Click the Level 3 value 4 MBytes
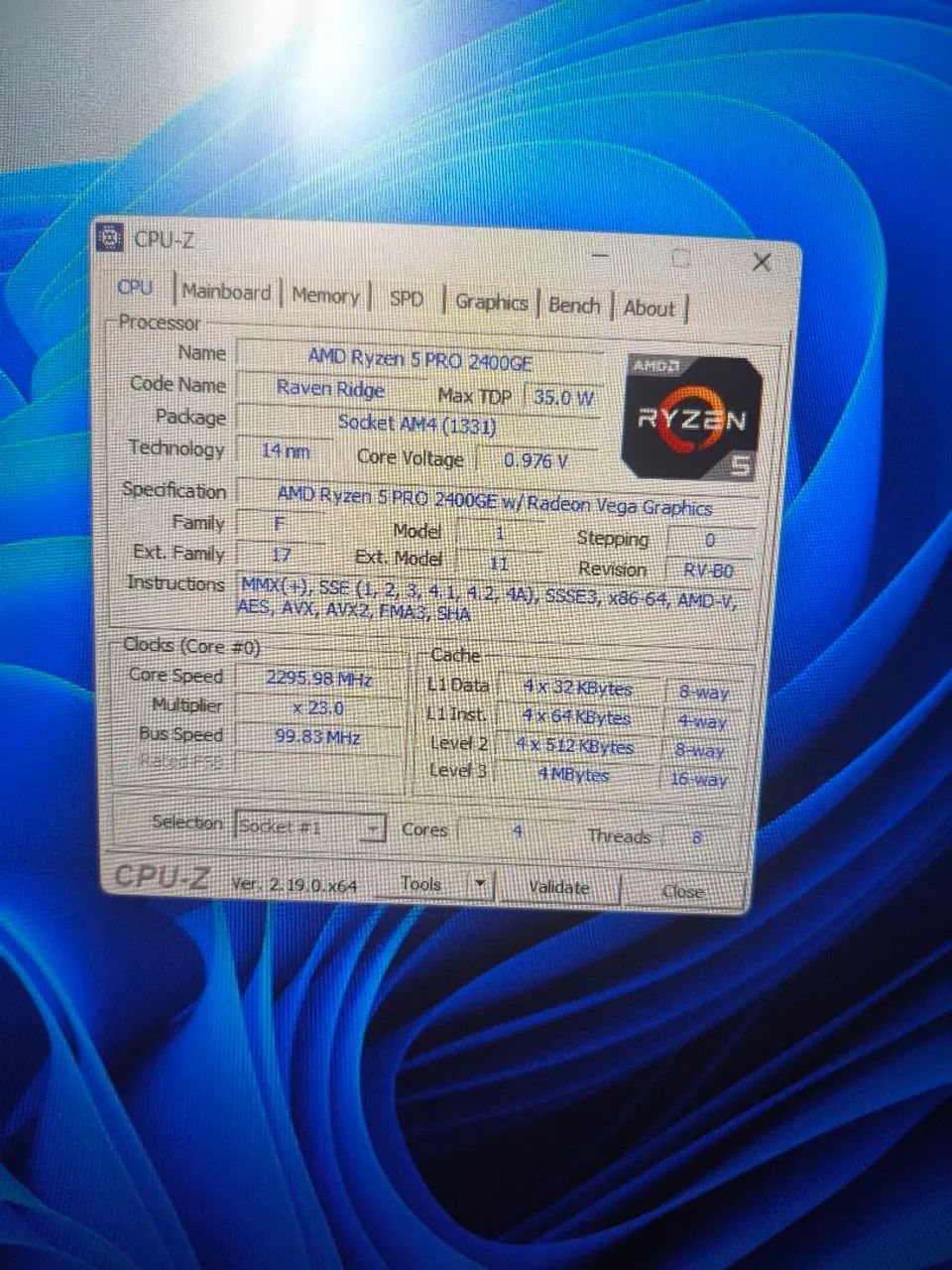Viewport: 952px width, 1270px height. coord(573,775)
